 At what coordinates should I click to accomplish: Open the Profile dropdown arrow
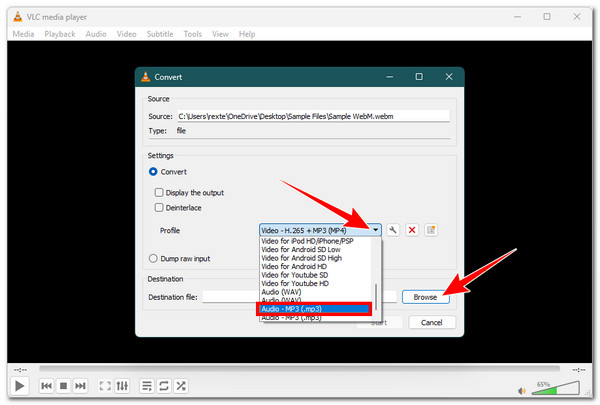tap(376, 230)
